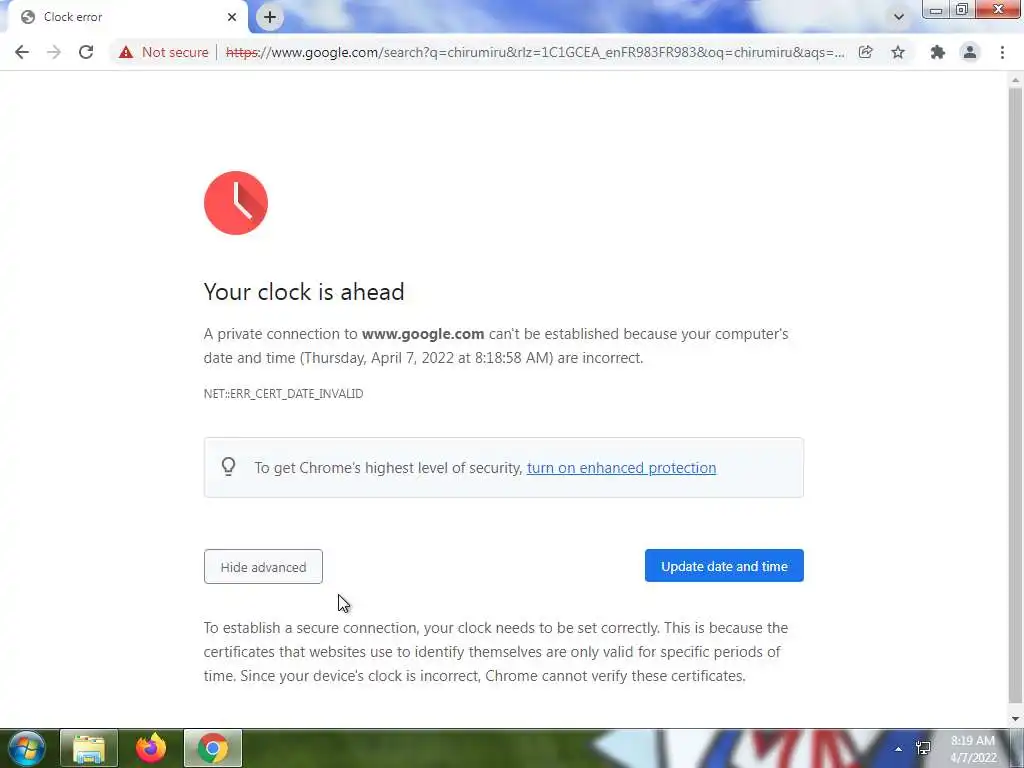Select the Clock error tab
Image resolution: width=1024 pixels, height=768 pixels.
[x=124, y=17]
